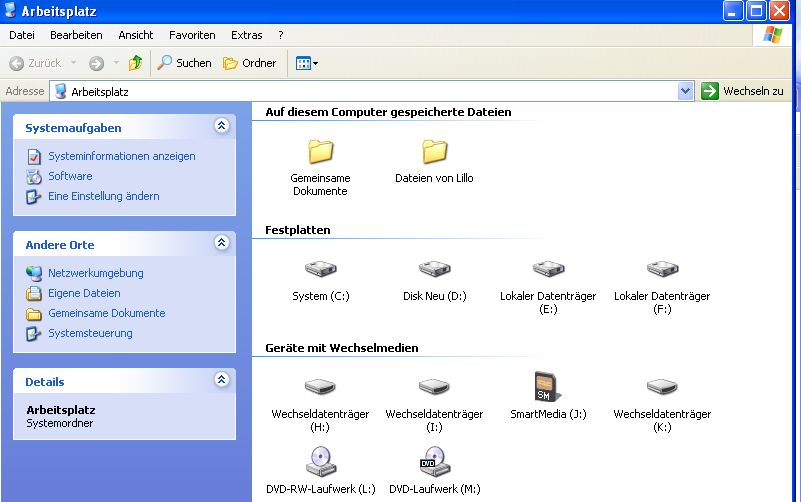Open the System (C:) drive icon
This screenshot has width=801, height=502.
[320, 268]
